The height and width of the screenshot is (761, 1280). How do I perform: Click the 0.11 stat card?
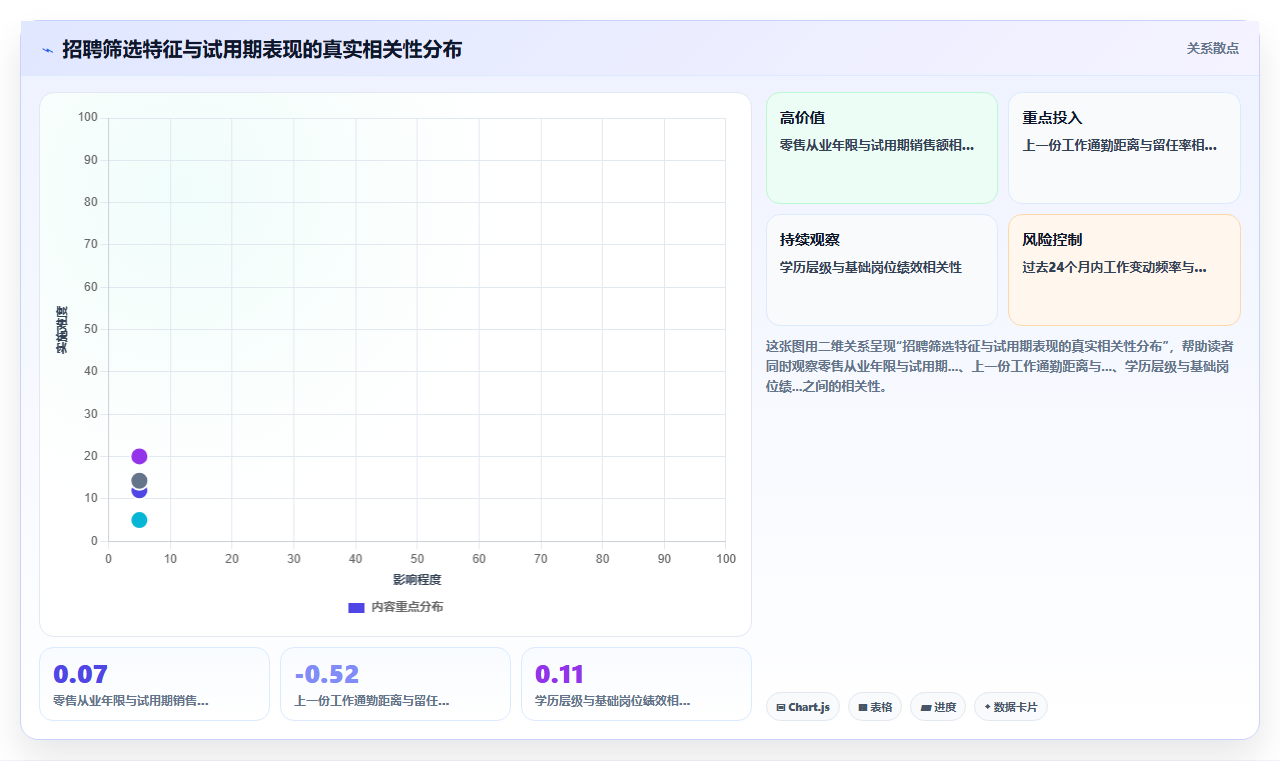coord(636,684)
